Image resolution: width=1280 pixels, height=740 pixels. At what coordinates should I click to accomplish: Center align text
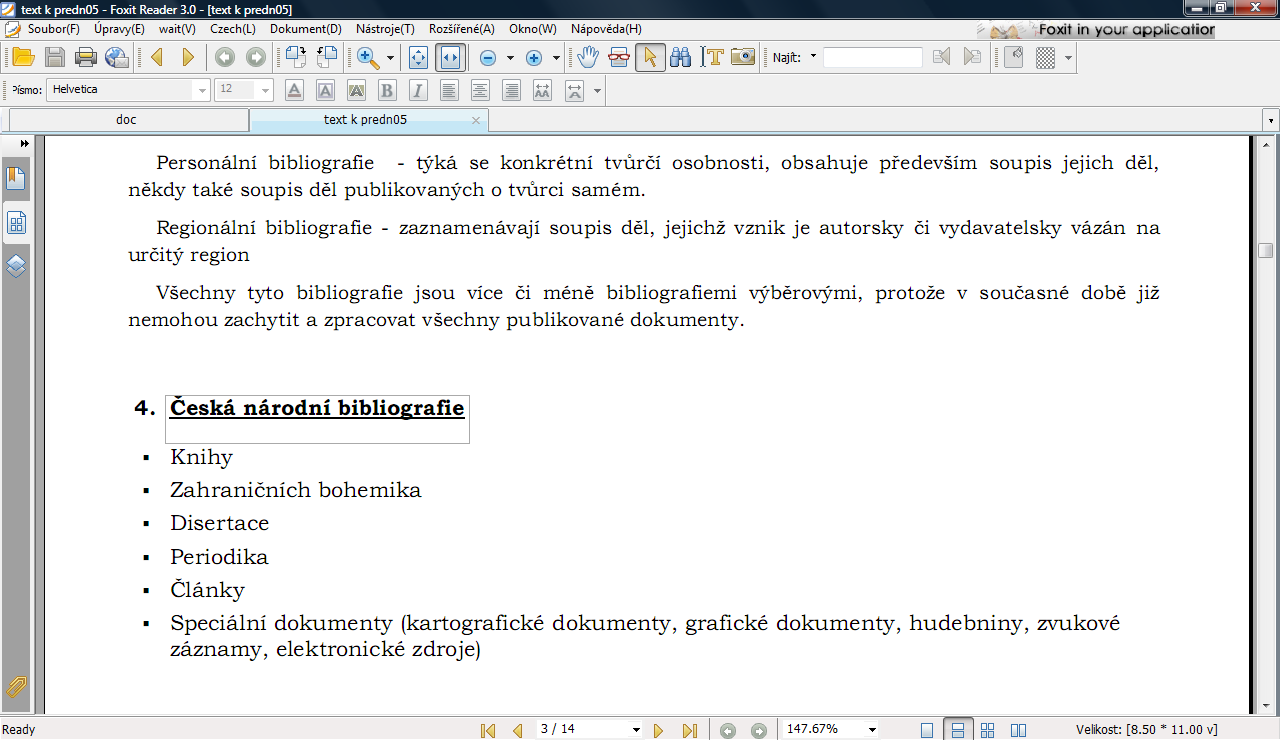pos(480,90)
